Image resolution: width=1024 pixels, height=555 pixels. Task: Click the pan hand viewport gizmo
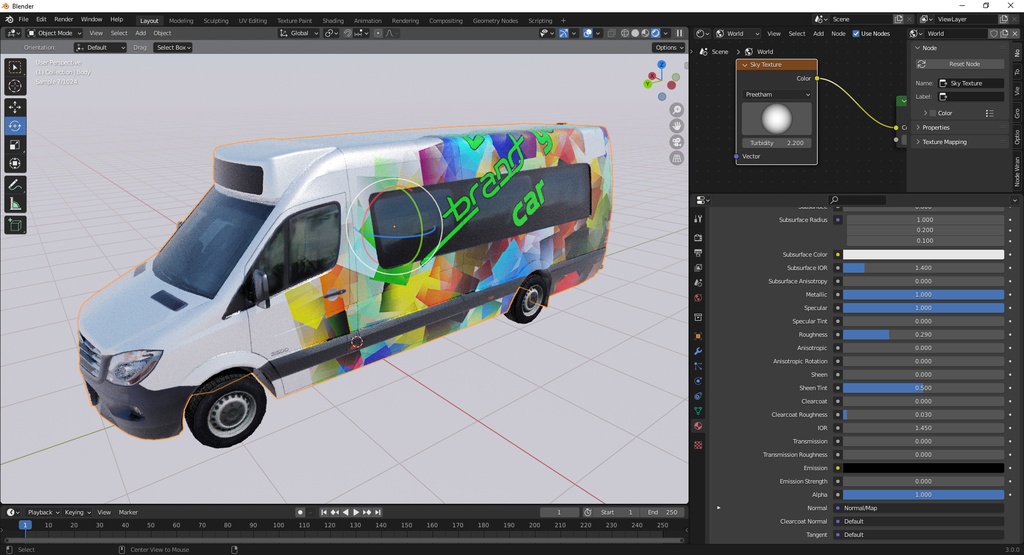677,126
